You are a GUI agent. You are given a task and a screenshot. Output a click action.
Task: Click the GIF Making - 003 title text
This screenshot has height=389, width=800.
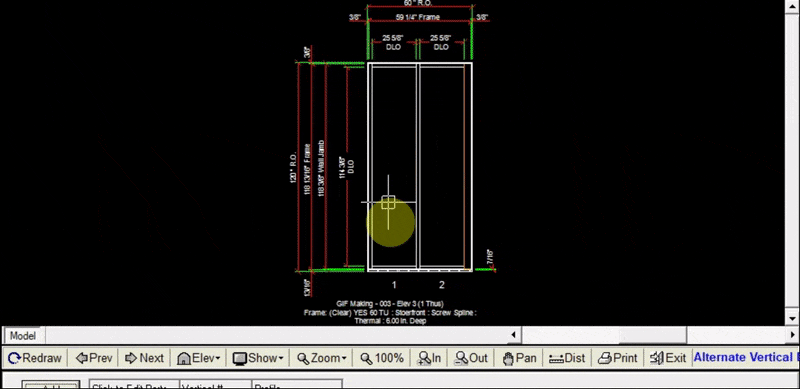390,304
